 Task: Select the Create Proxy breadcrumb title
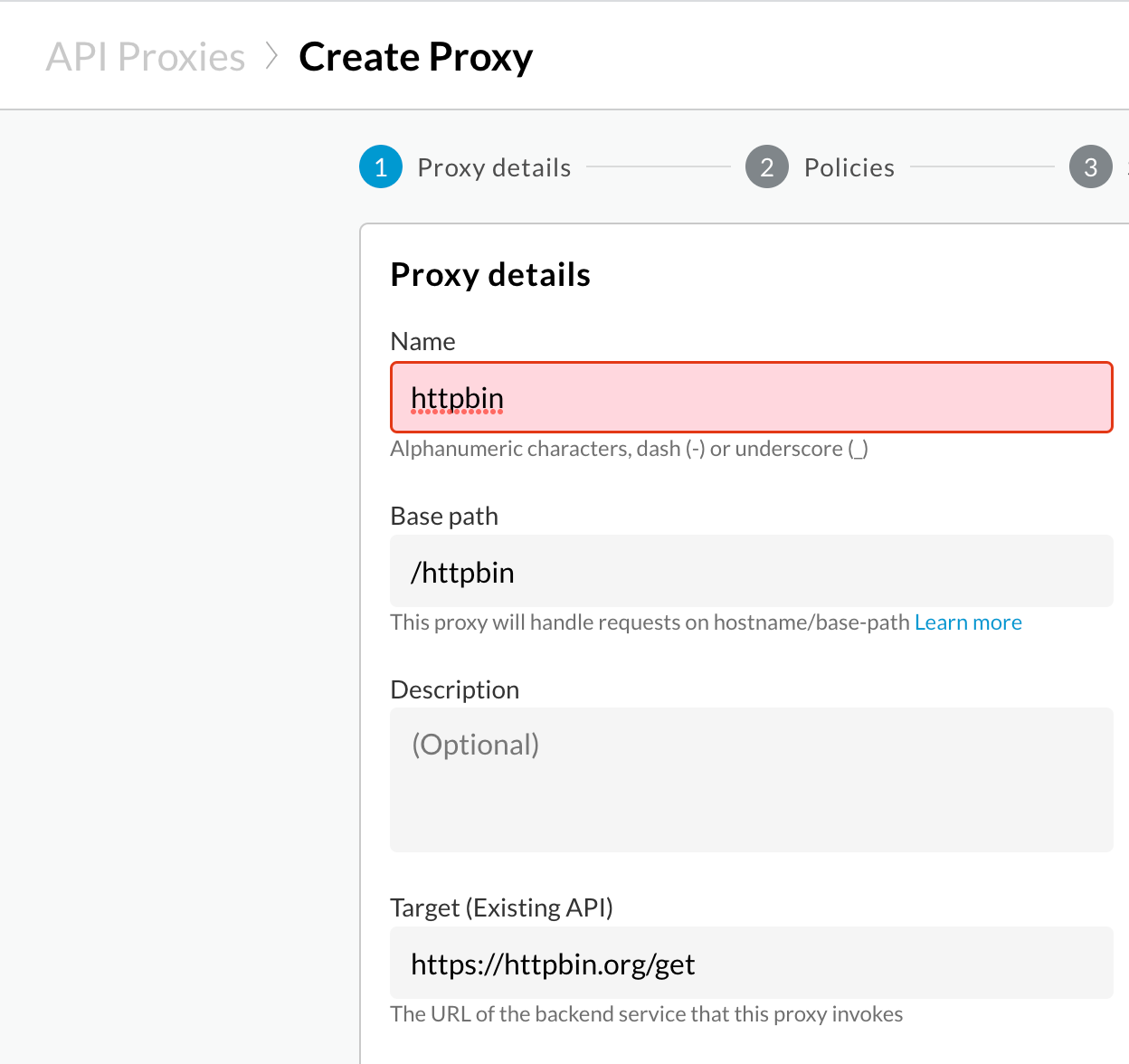416,56
